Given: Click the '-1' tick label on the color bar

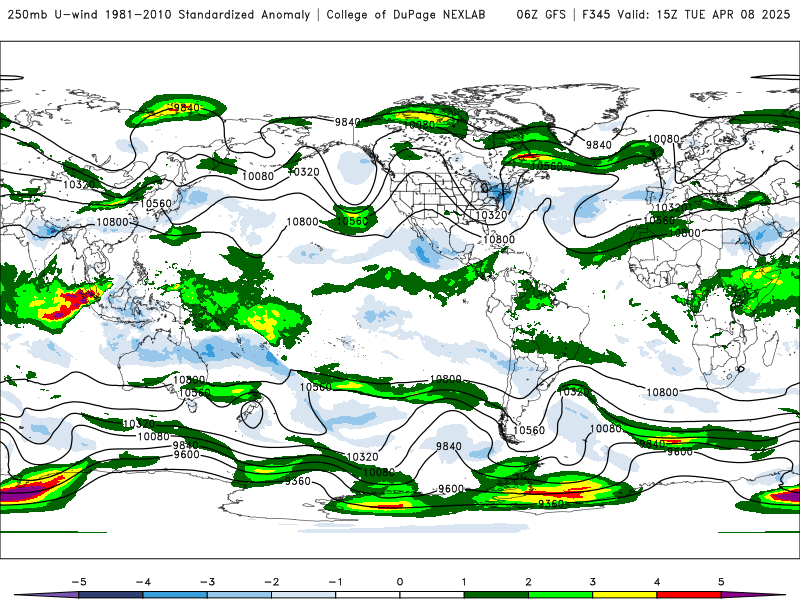Looking at the screenshot, I should [335, 582].
